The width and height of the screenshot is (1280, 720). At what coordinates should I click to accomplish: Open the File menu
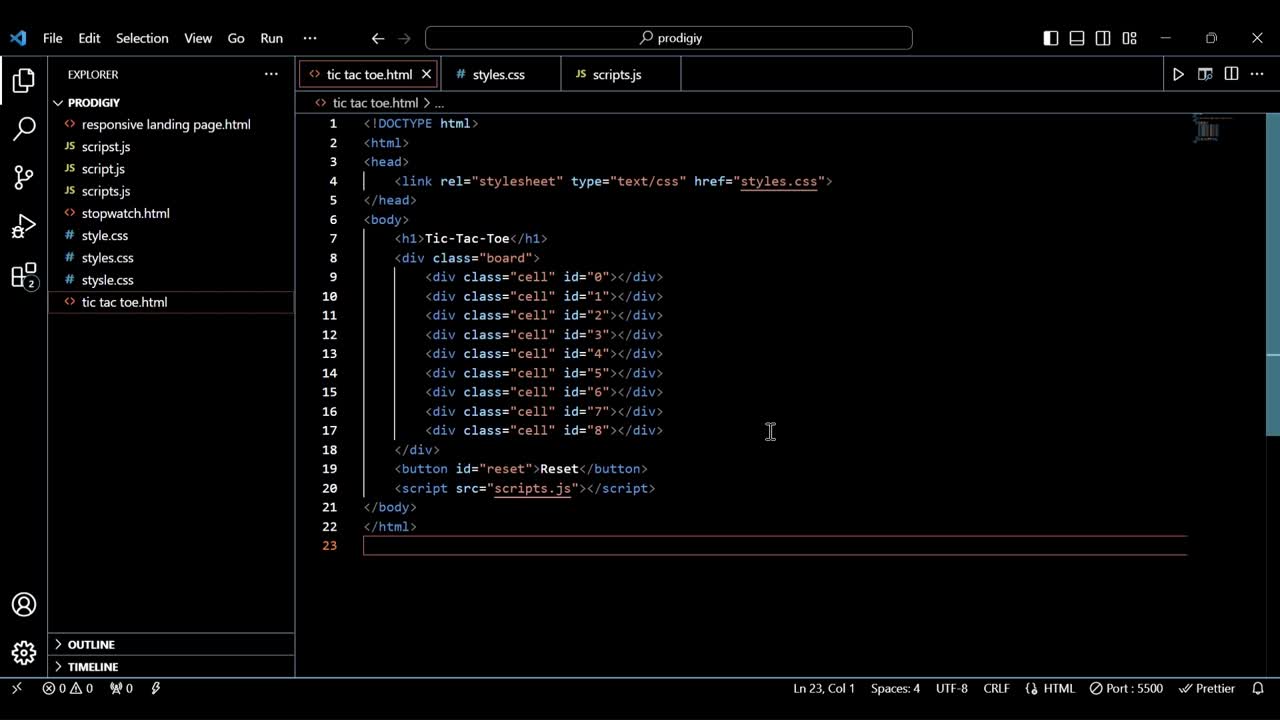pyautogui.click(x=53, y=38)
